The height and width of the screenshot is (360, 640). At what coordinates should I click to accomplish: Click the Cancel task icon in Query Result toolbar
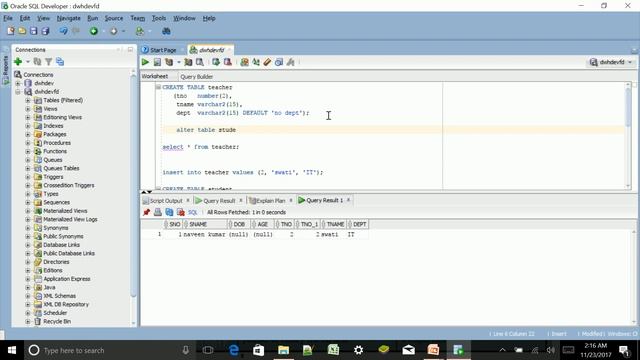point(181,212)
